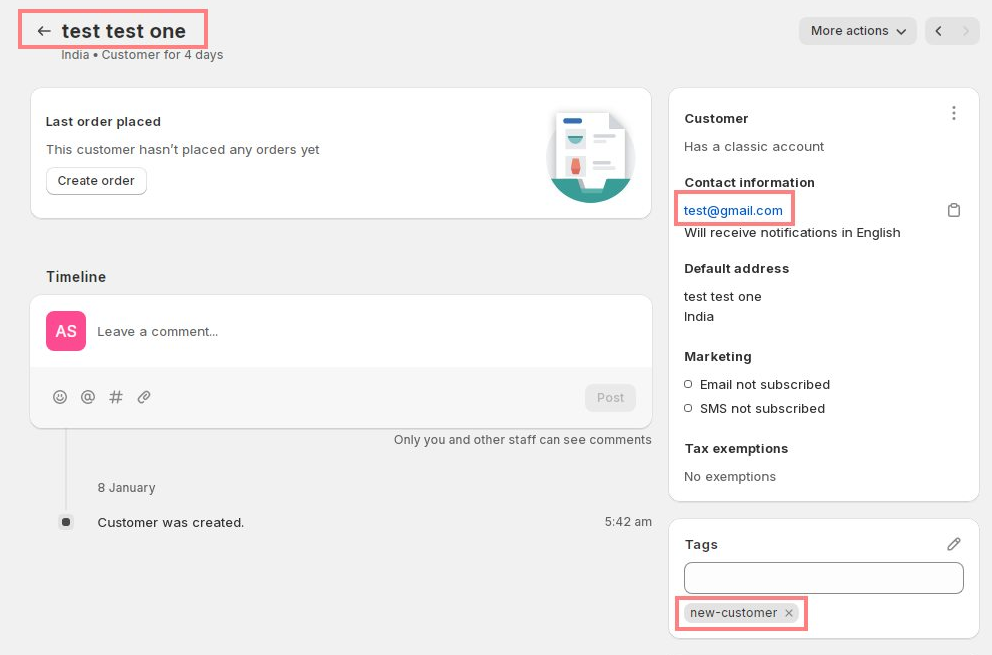Edit tags using the pencil icon
This screenshot has width=992, height=655.
pos(954,544)
